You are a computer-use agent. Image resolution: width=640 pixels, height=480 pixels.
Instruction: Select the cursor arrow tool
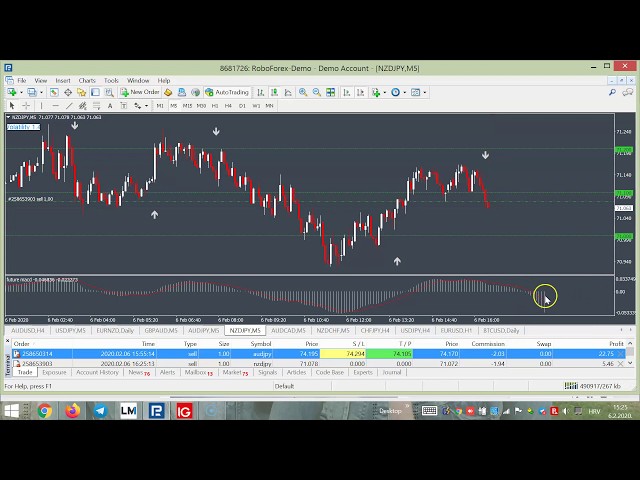tap(12, 105)
